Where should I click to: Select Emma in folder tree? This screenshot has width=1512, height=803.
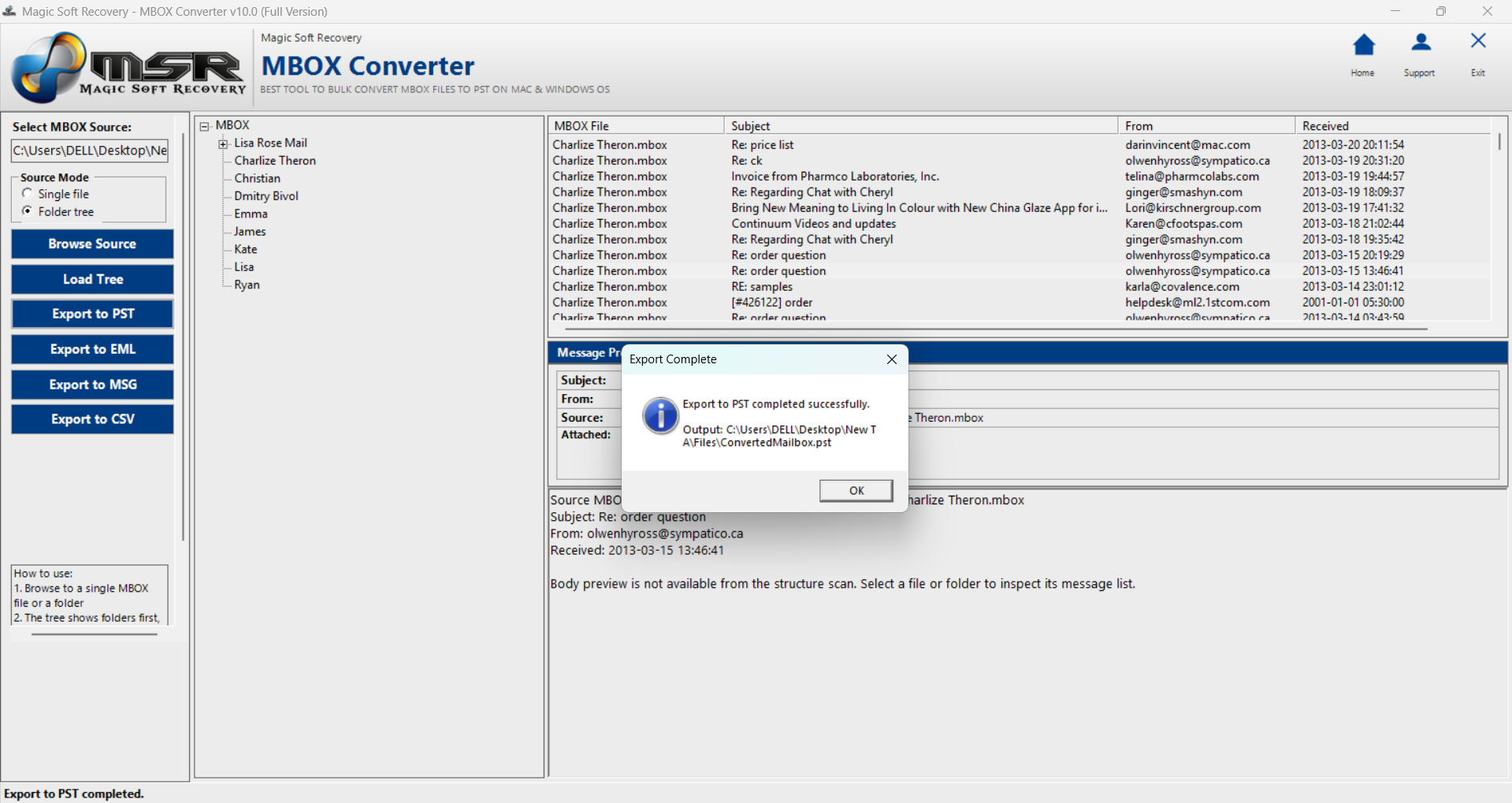[251, 214]
